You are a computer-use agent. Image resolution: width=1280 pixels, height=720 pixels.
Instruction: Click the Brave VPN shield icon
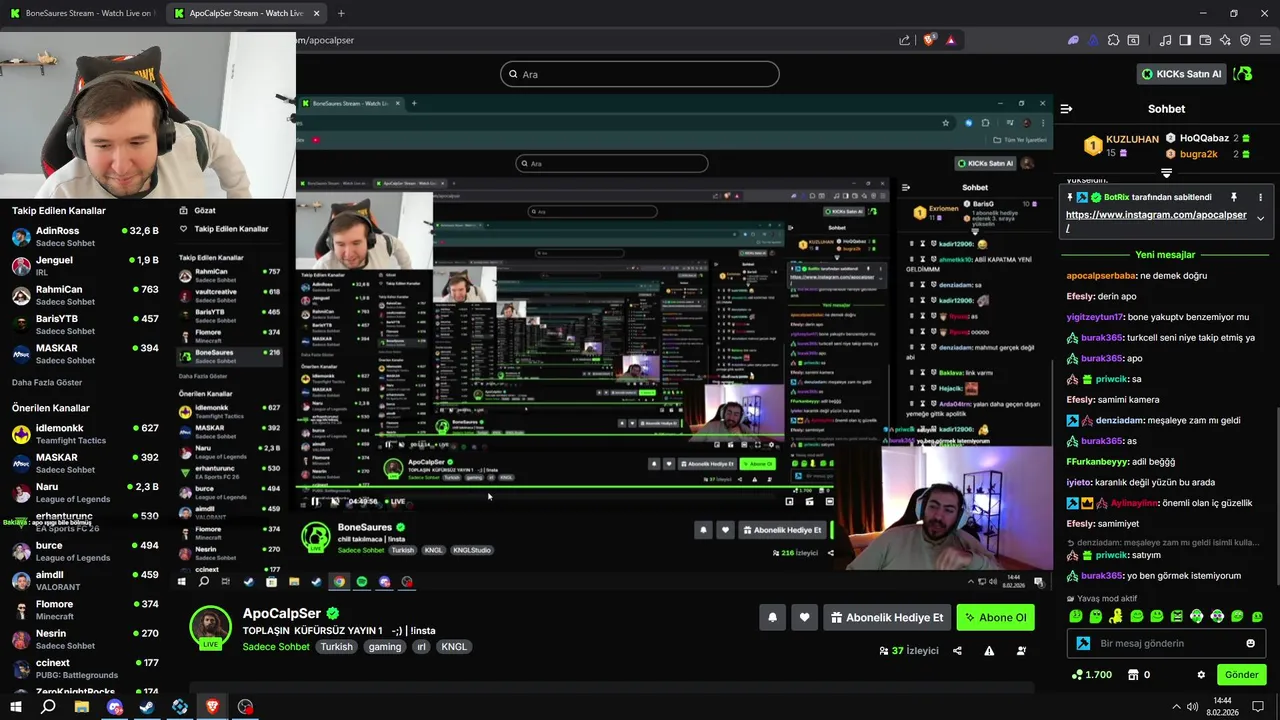(x=1245, y=40)
